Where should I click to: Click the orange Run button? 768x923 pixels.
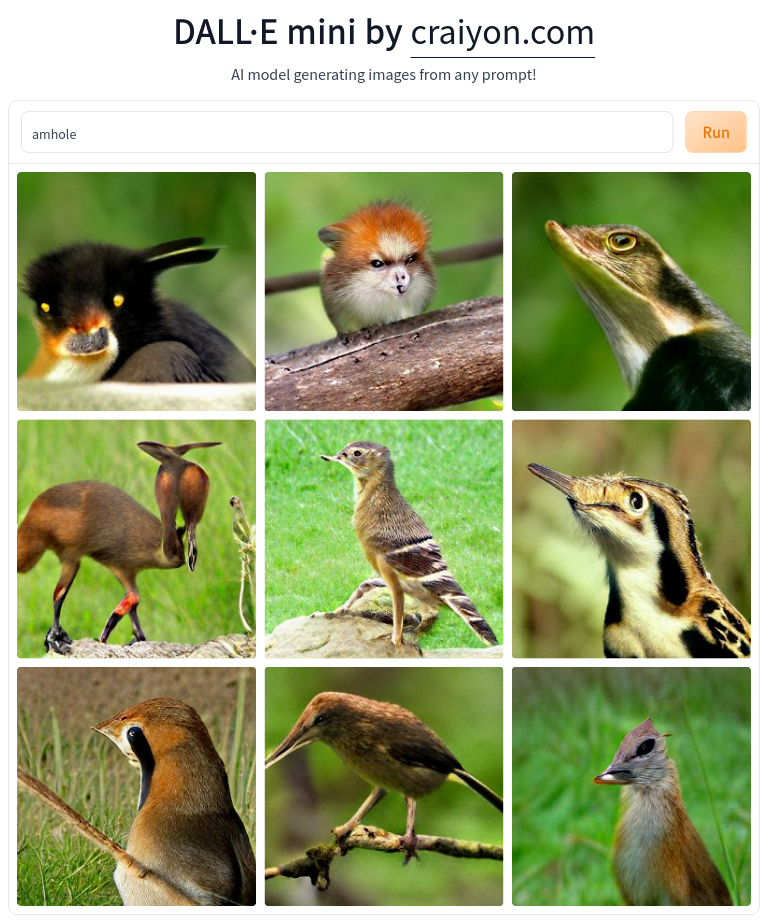coord(716,132)
